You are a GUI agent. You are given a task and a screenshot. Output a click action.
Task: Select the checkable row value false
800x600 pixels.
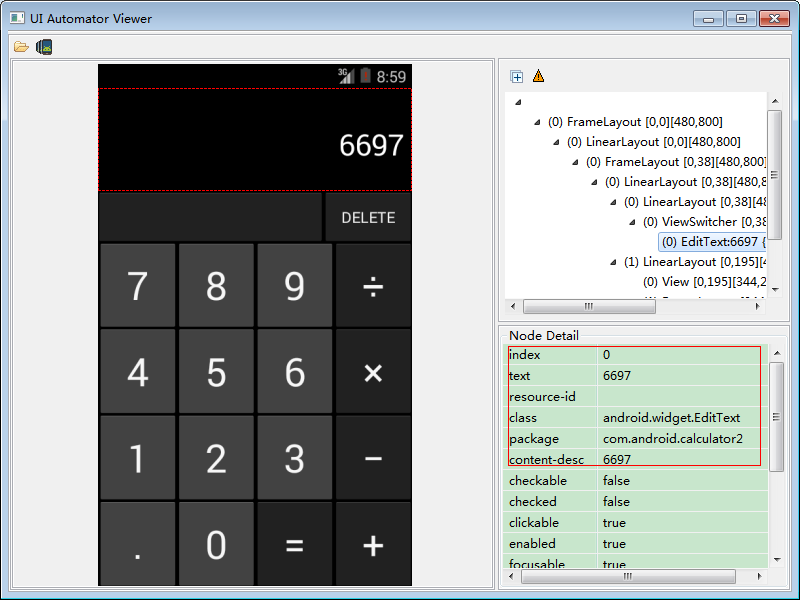(616, 481)
